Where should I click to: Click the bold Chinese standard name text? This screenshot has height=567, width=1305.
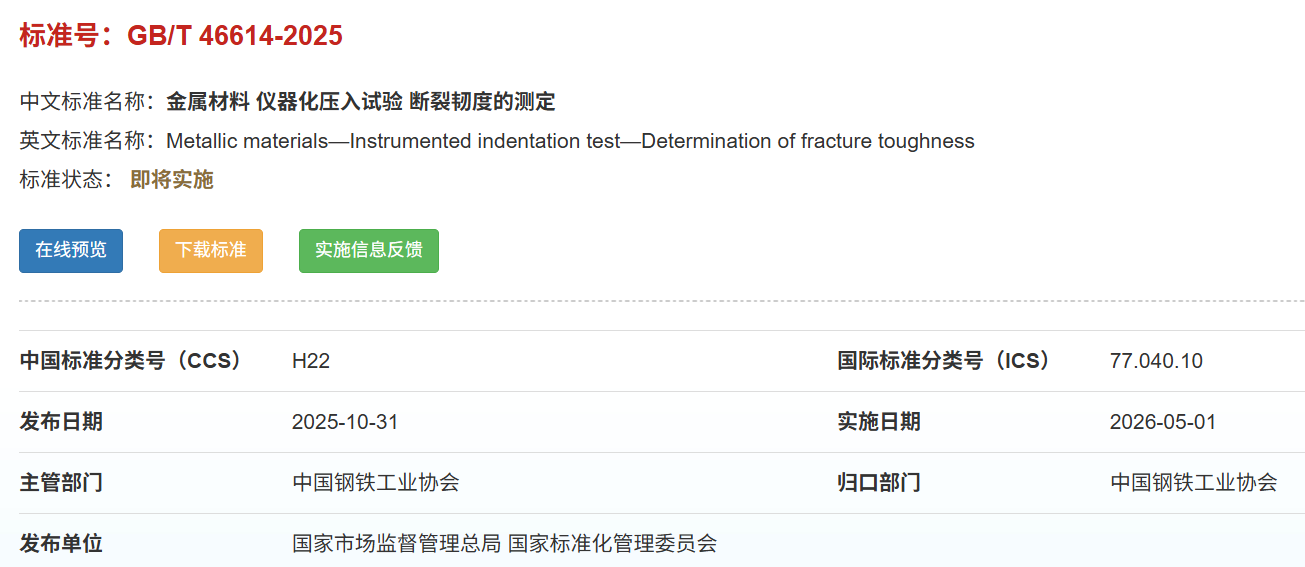(x=360, y=101)
